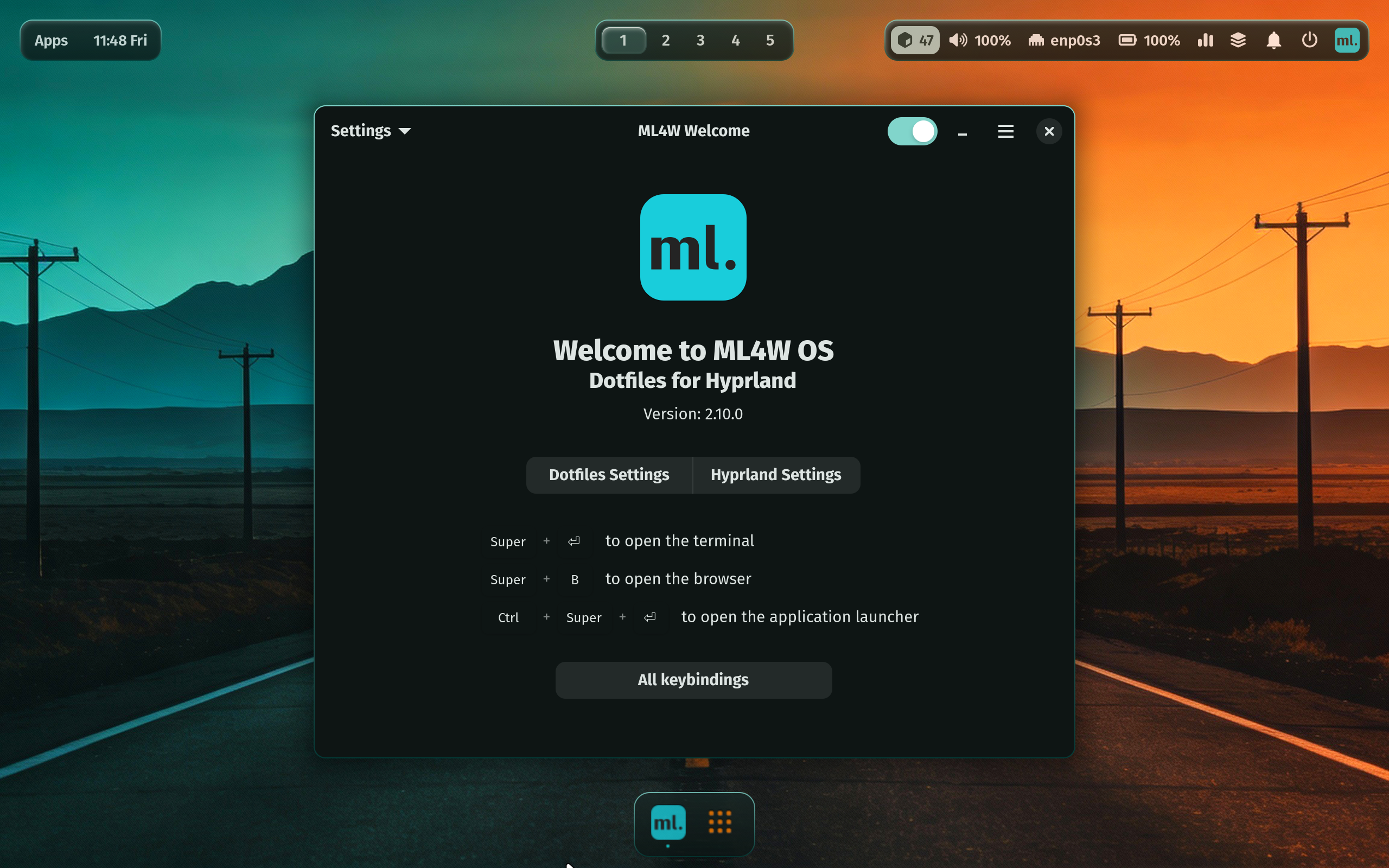Click 'to open the application launcher' text
The image size is (1389, 868).
[x=800, y=617]
